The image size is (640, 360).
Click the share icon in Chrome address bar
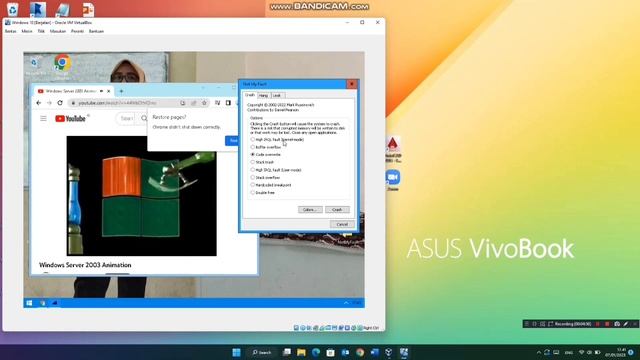point(194,103)
